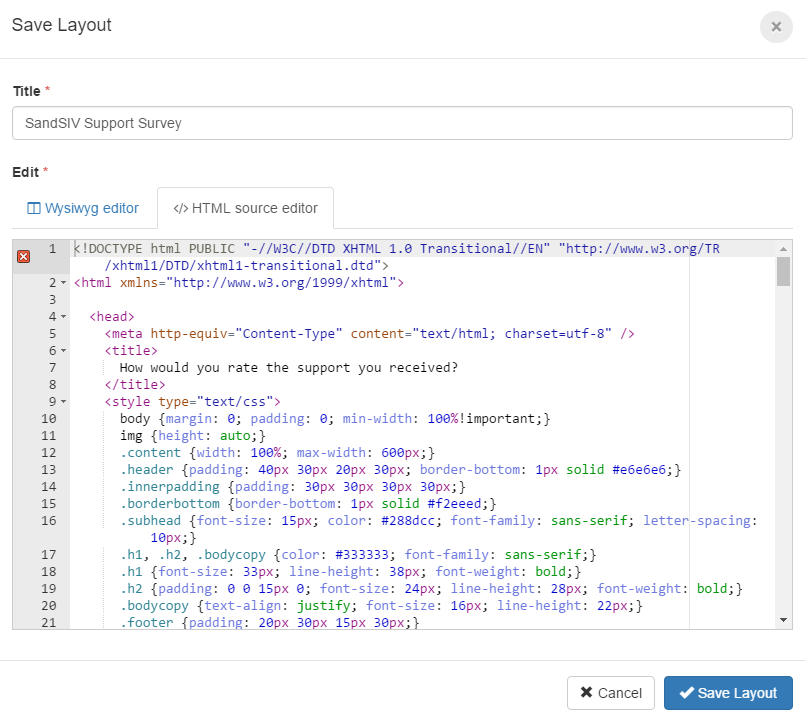806x723 pixels.
Task: Cancel the layout save
Action: tap(611, 693)
